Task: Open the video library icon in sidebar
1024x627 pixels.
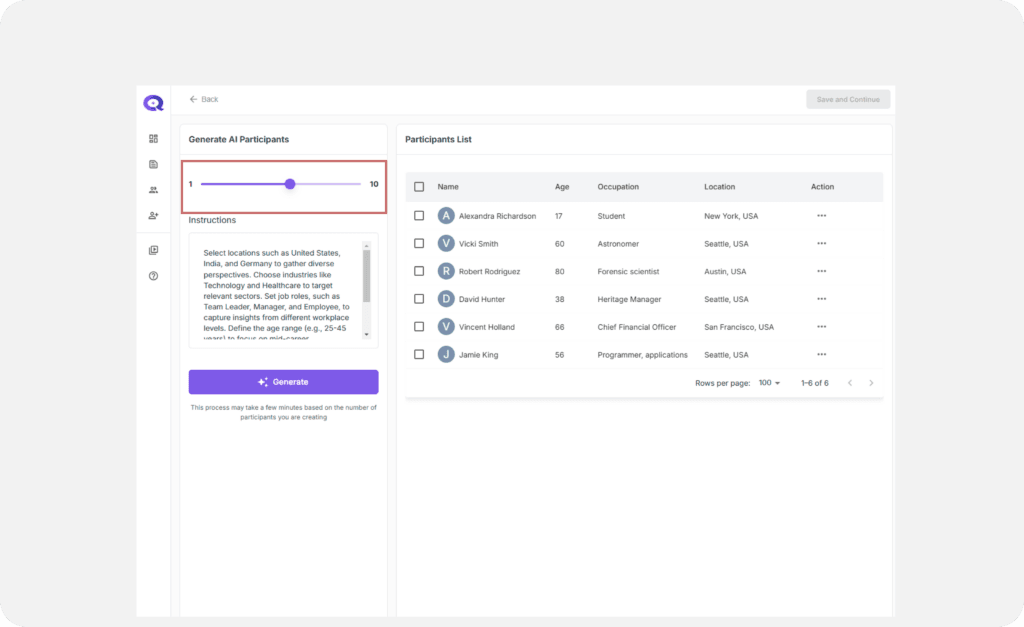Action: pos(153,250)
